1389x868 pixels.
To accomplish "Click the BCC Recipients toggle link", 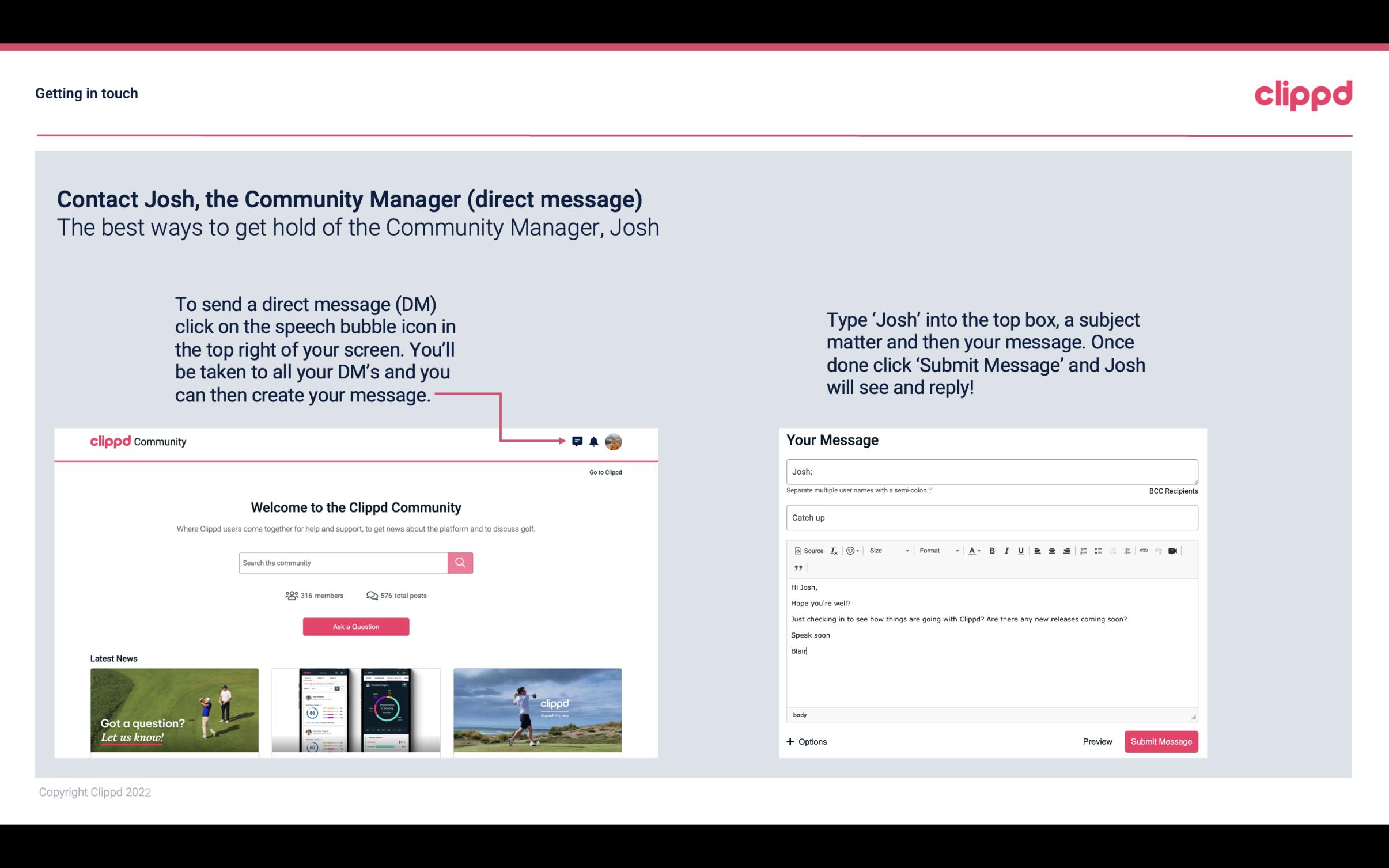I will click(1172, 491).
